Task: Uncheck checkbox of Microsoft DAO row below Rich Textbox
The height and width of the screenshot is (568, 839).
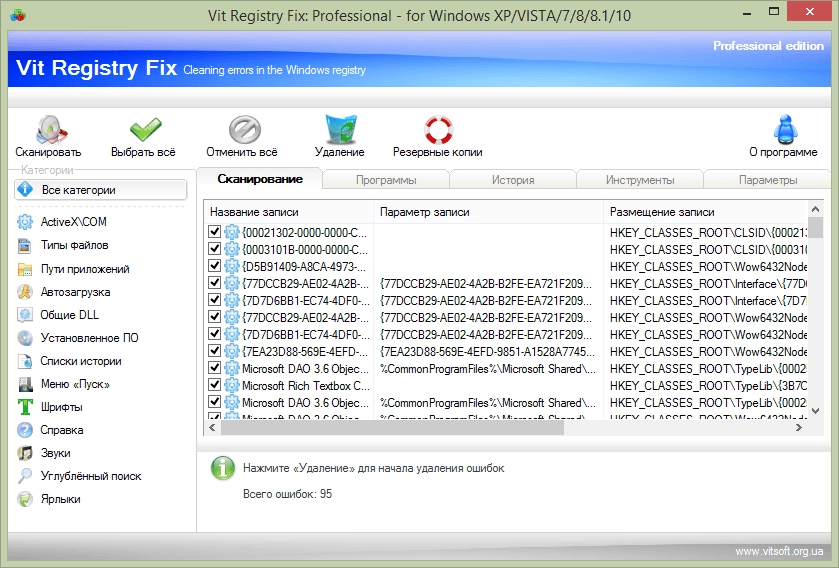Action: pyautogui.click(x=215, y=402)
